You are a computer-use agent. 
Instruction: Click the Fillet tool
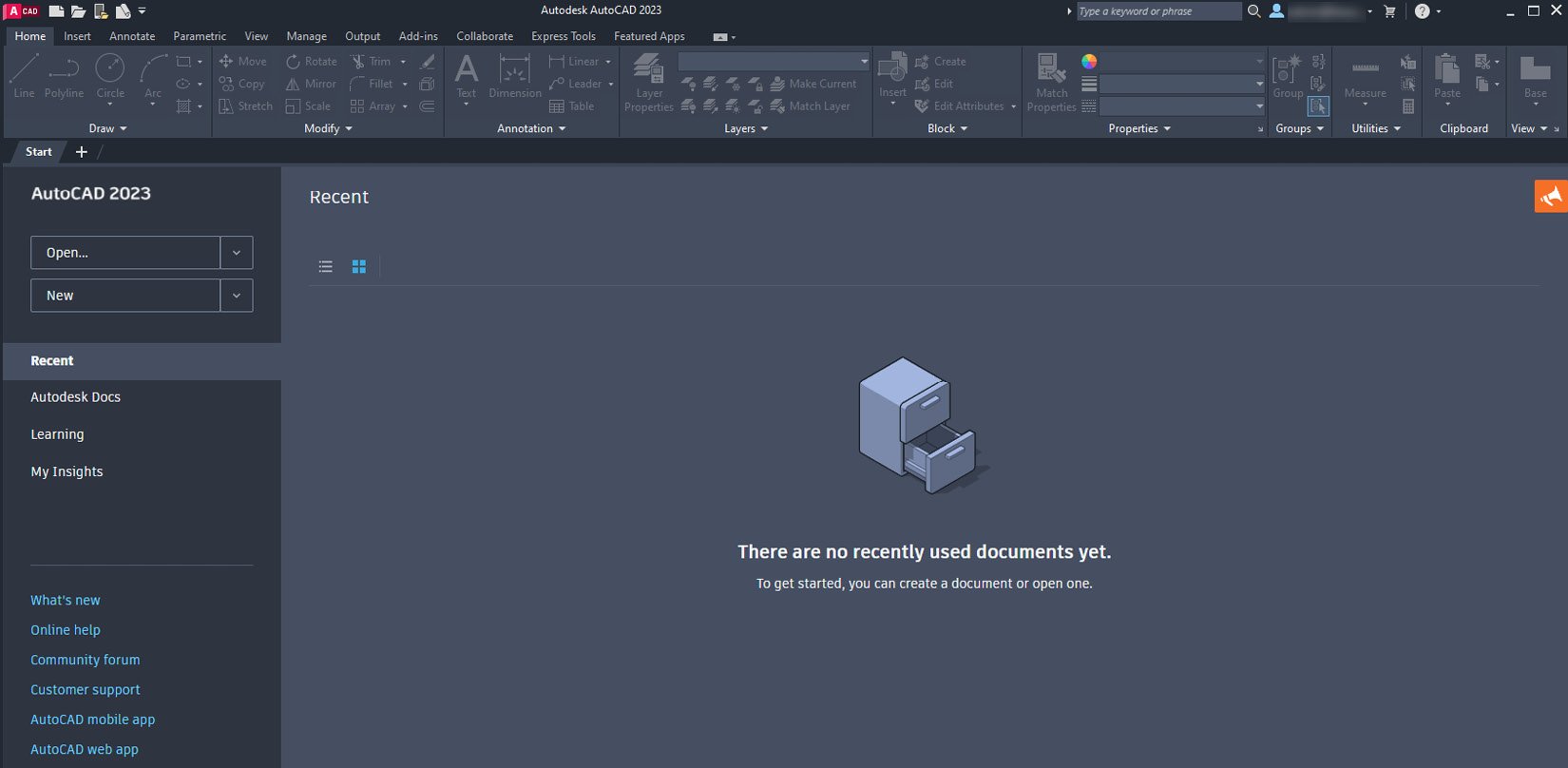point(372,84)
